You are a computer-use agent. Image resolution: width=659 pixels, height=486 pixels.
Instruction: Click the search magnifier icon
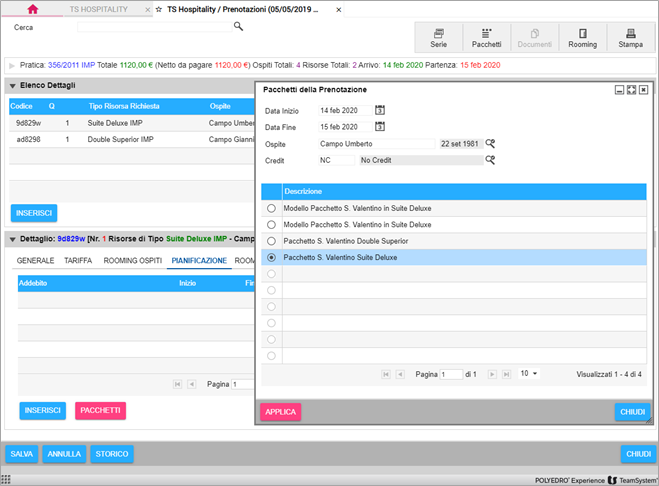[238, 26]
